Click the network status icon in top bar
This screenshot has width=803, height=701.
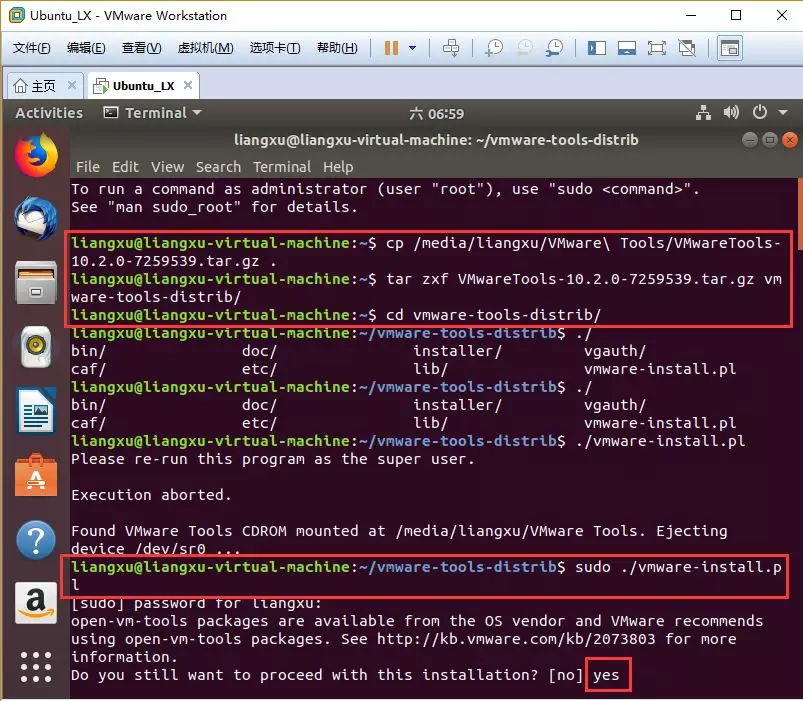(704, 112)
